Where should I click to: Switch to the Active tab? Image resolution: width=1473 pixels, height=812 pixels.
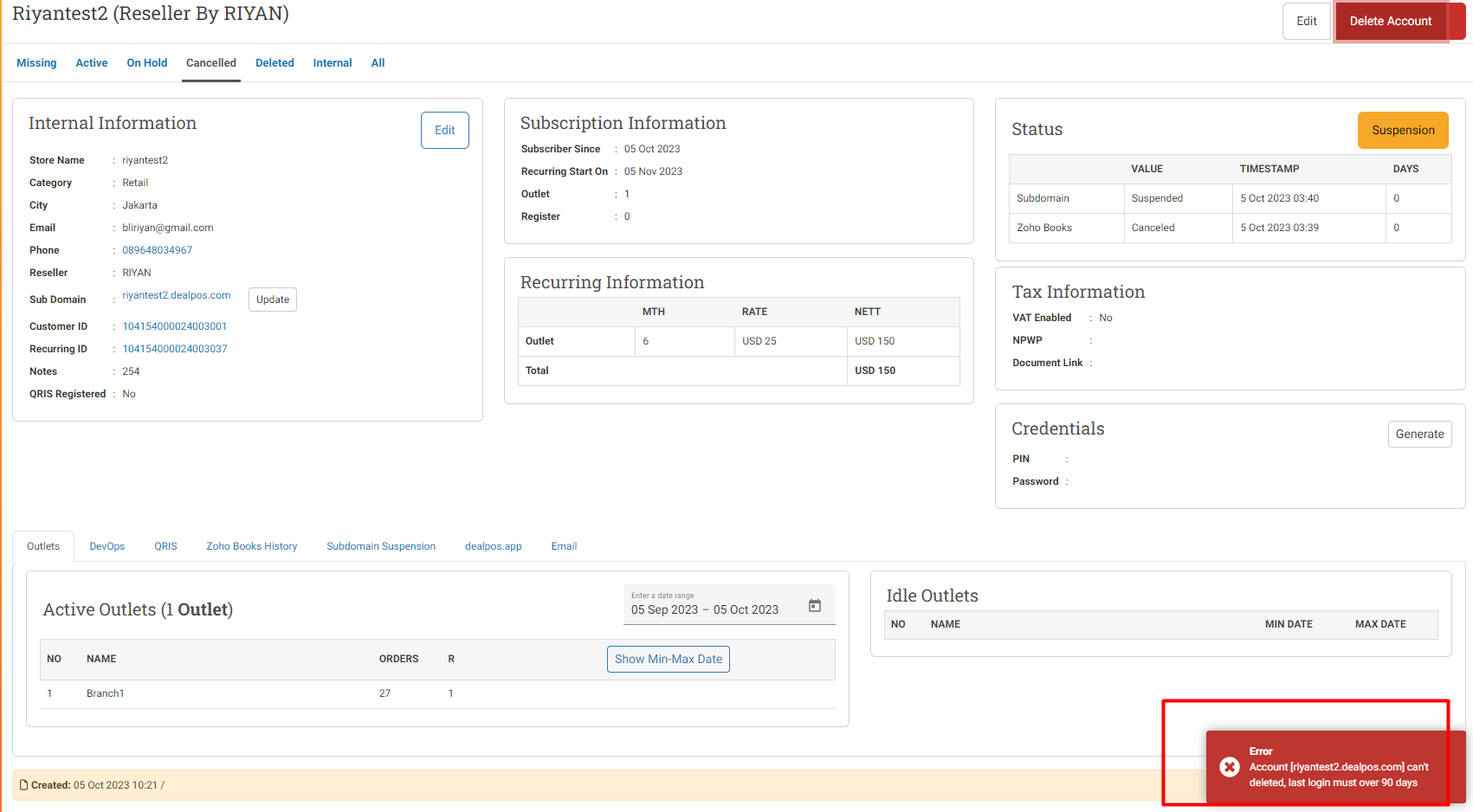point(92,63)
